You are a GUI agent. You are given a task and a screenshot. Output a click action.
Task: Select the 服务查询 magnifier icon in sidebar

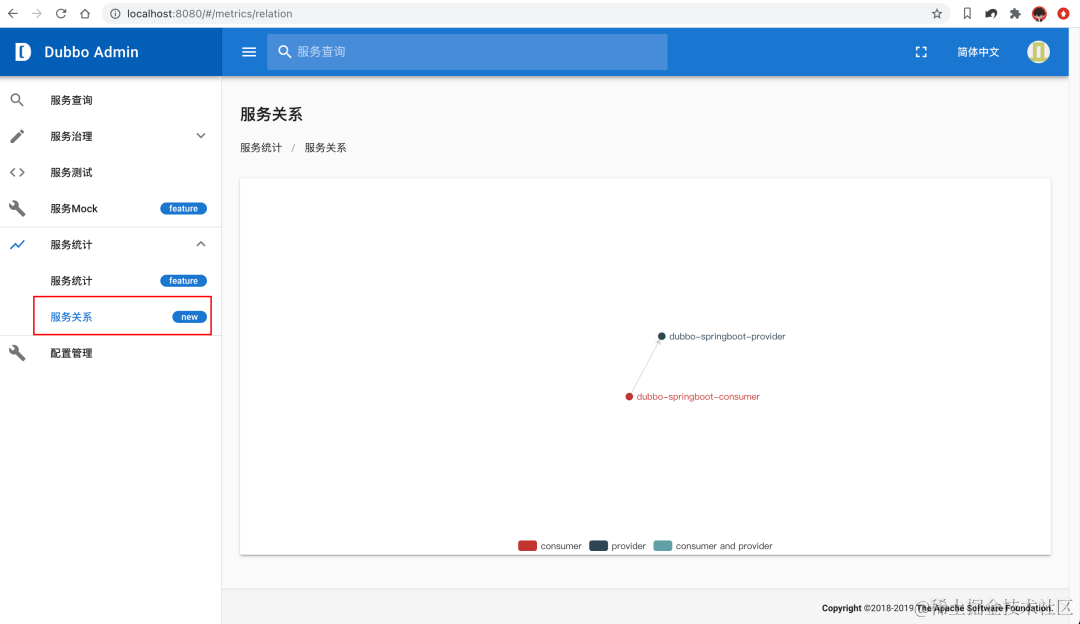tap(17, 100)
